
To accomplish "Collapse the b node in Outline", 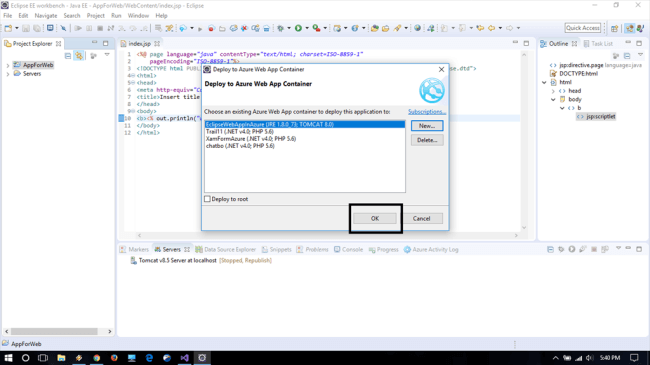I will 562,108.
